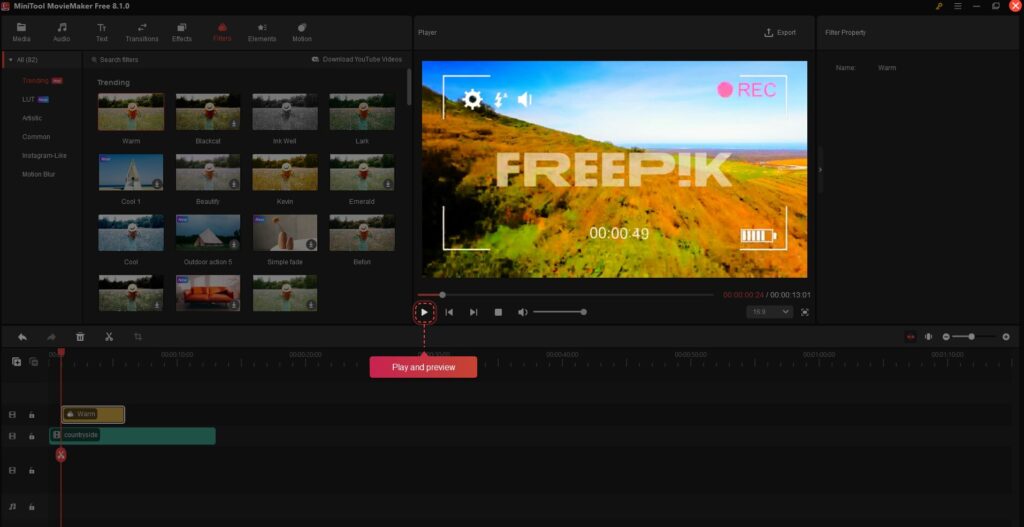The width and height of the screenshot is (1024, 527).
Task: Open the Elements tab
Action: pos(261,32)
